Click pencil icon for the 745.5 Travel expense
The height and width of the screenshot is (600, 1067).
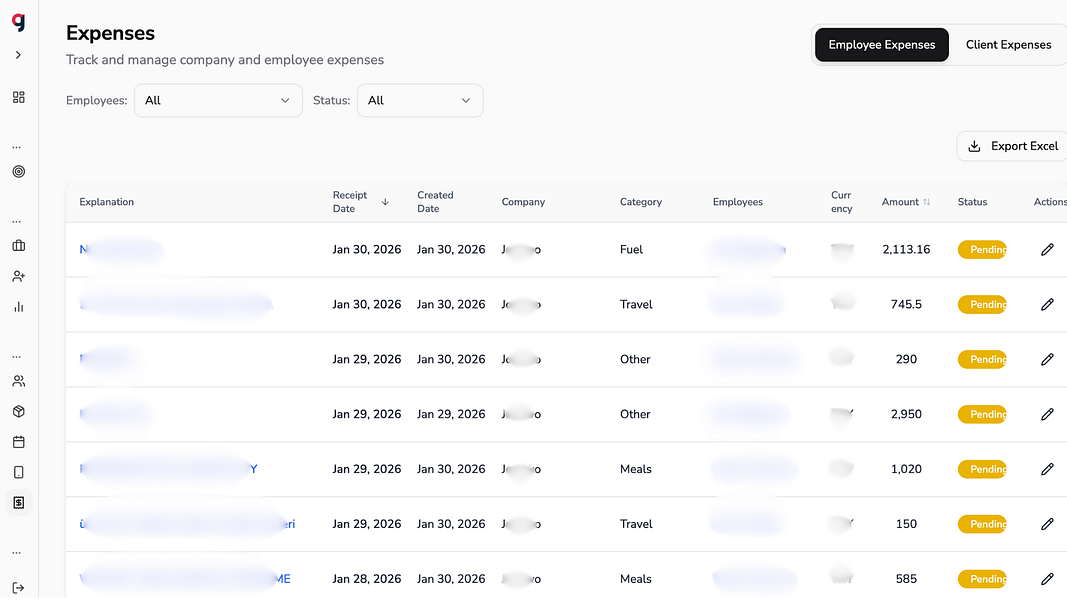coord(1047,304)
